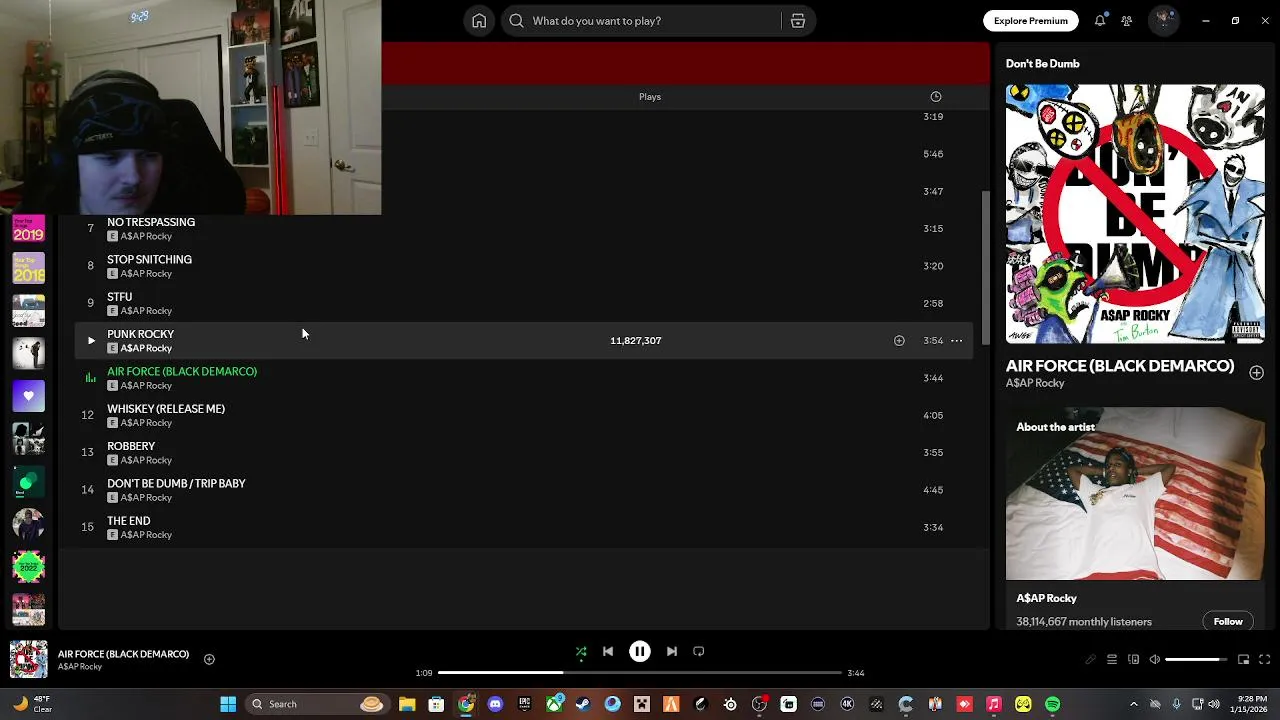Open Steam from the taskbar
Screen dimensions: 1280x720
(x=583, y=704)
